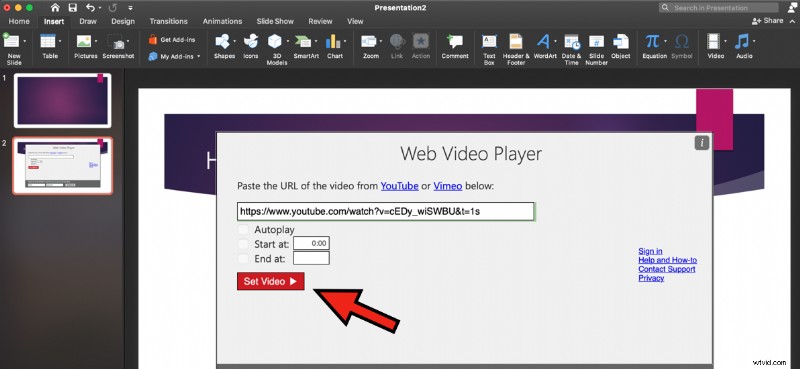Click the video URL input field
This screenshot has width=800, height=369.
pyautogui.click(x=385, y=211)
